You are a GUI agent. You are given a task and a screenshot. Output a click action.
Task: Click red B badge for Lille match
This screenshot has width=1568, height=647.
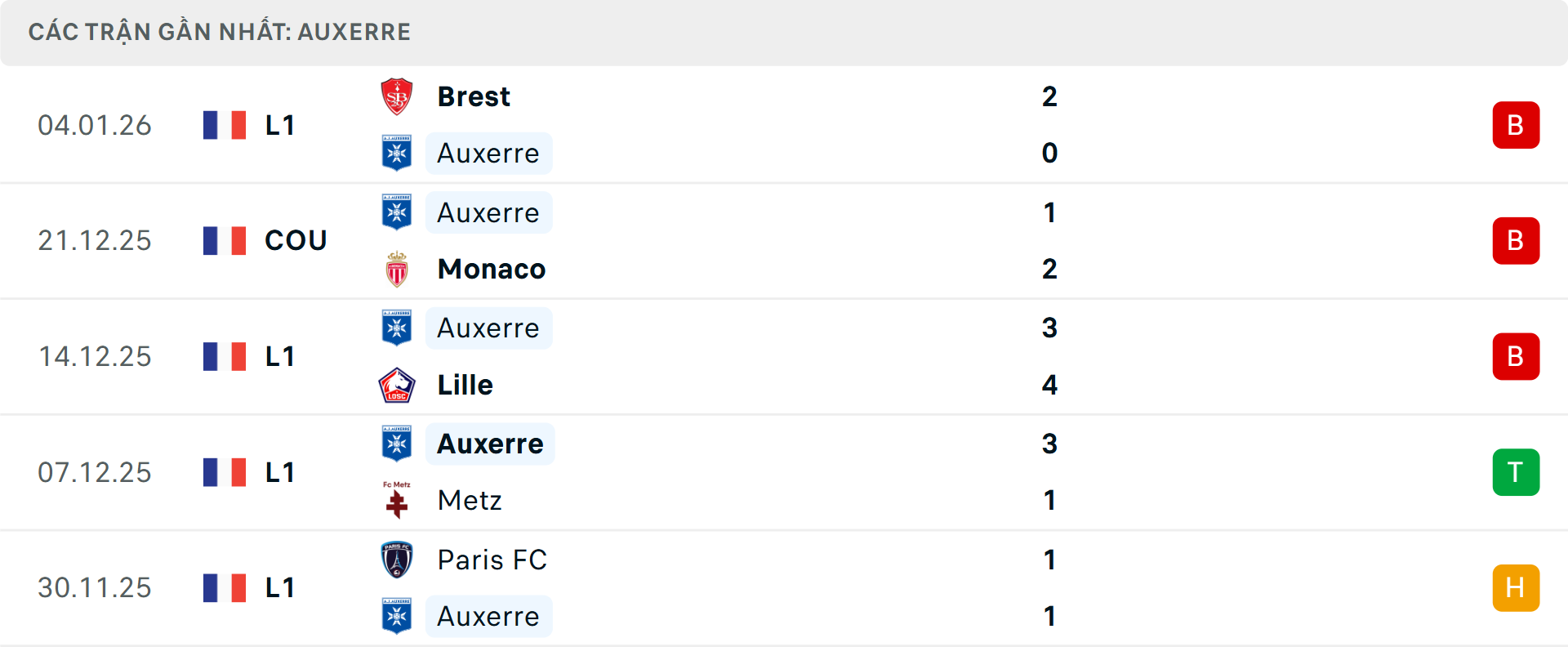click(1516, 356)
